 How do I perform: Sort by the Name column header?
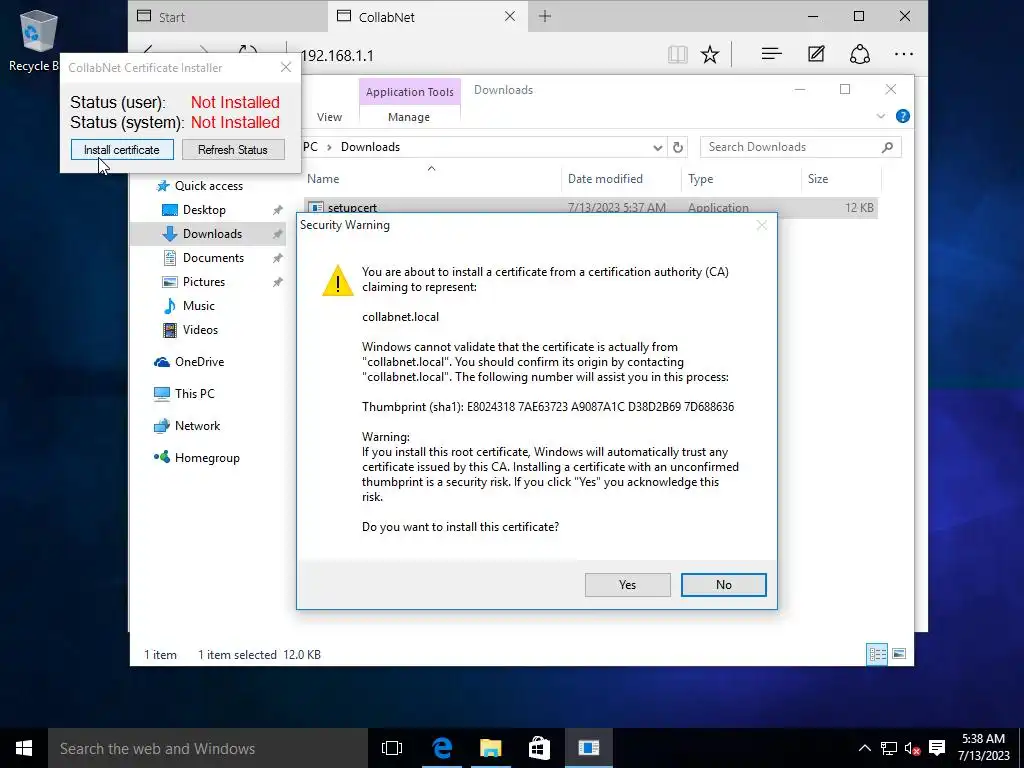[x=431, y=179]
